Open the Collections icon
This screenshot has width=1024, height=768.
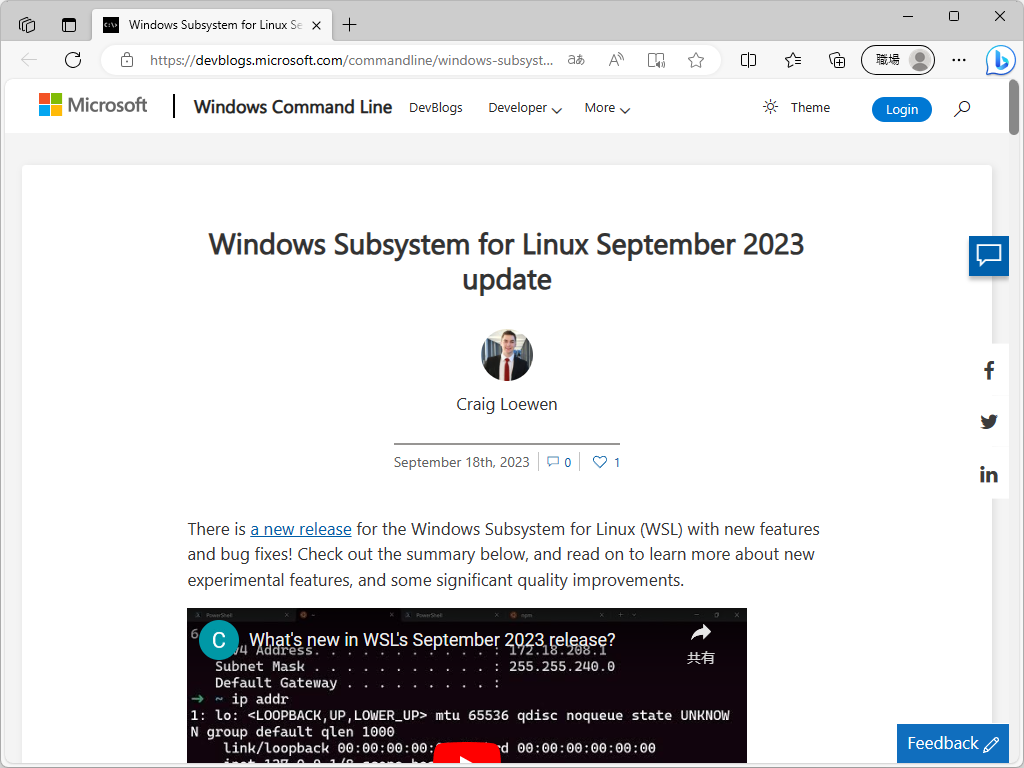point(837,60)
